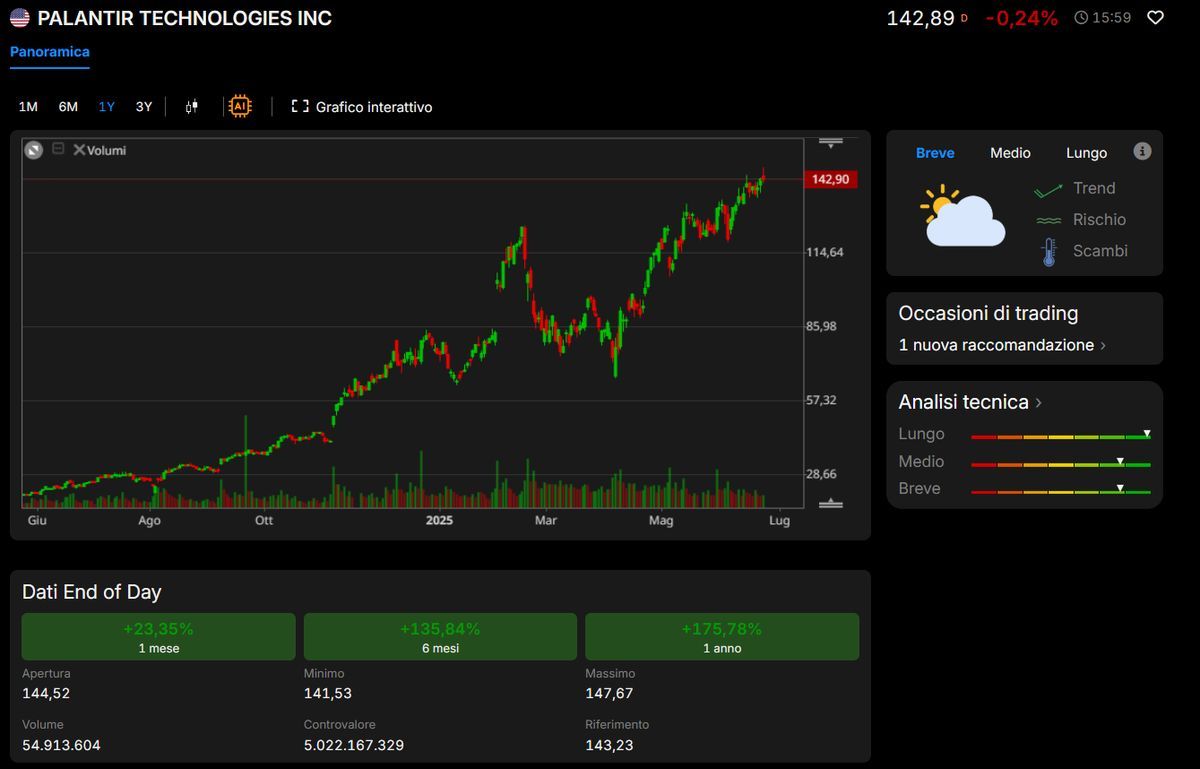Click the 114,64 price axis label

coord(825,252)
